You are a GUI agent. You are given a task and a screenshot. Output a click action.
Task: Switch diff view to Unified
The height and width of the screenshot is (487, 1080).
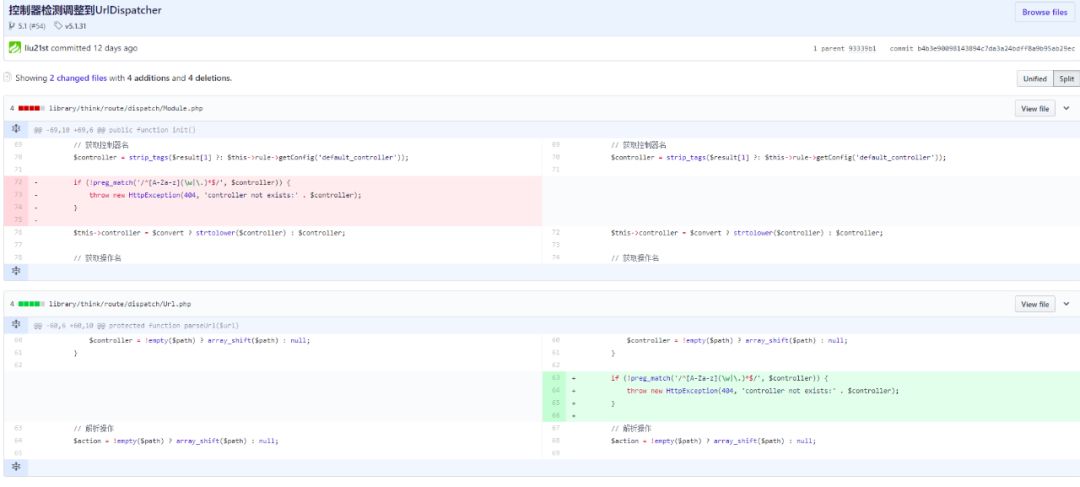pyautogui.click(x=1035, y=79)
